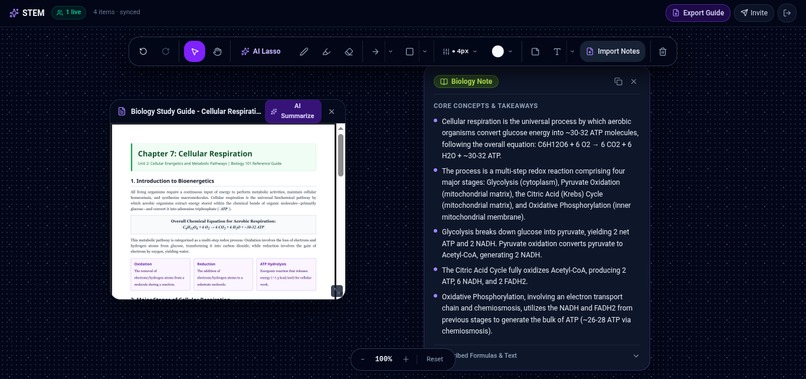The image size is (806, 379).
Task: Click the study guide card resize handle
Action: [x=337, y=291]
